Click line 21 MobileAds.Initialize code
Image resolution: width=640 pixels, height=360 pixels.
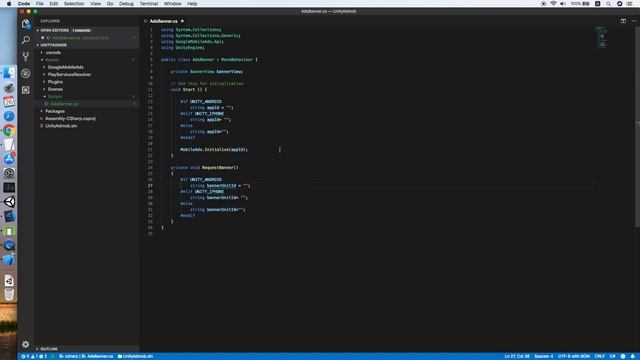(214, 149)
